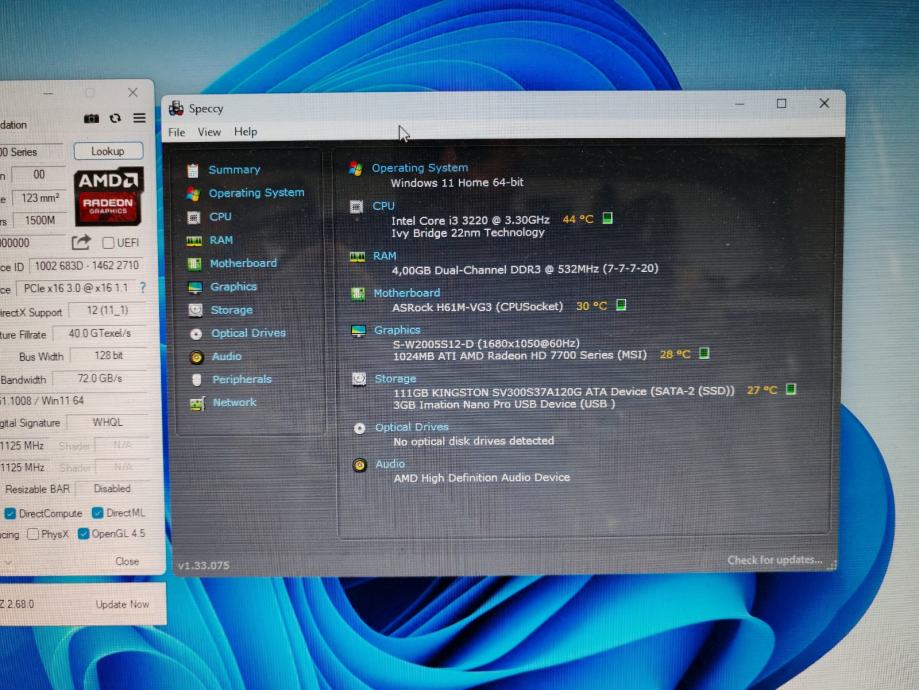Toggle the PhysX checkbox in GPU-Z
The image size is (919, 690).
(33, 534)
